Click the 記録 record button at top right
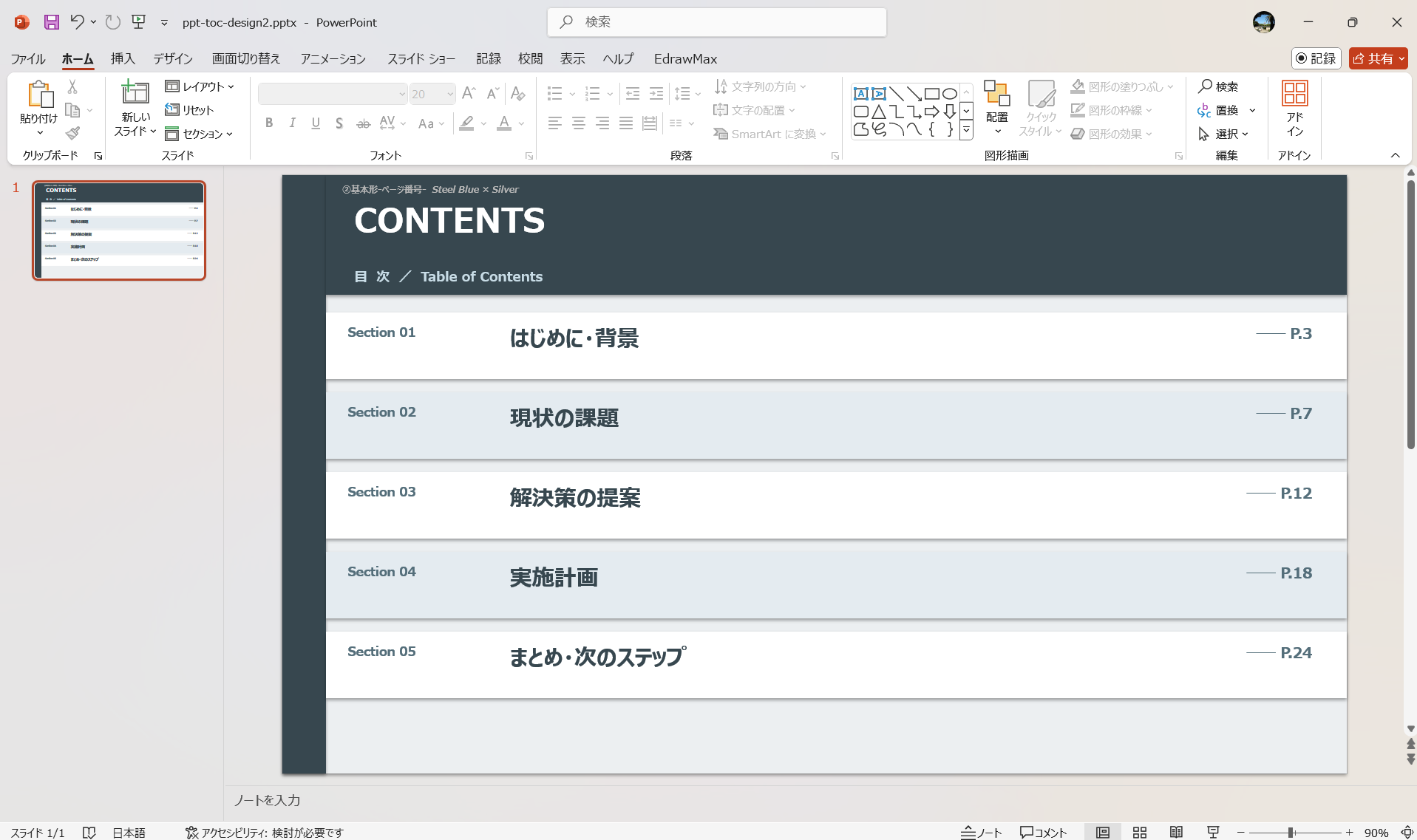The width and height of the screenshot is (1417, 840). pyautogui.click(x=1316, y=58)
